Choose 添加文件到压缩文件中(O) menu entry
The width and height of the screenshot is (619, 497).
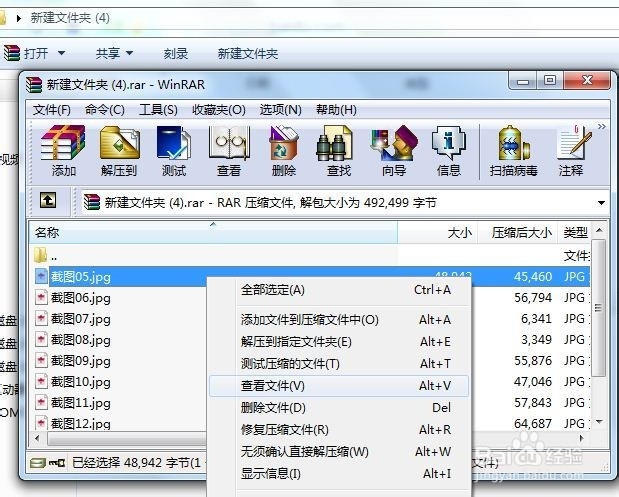click(340, 319)
